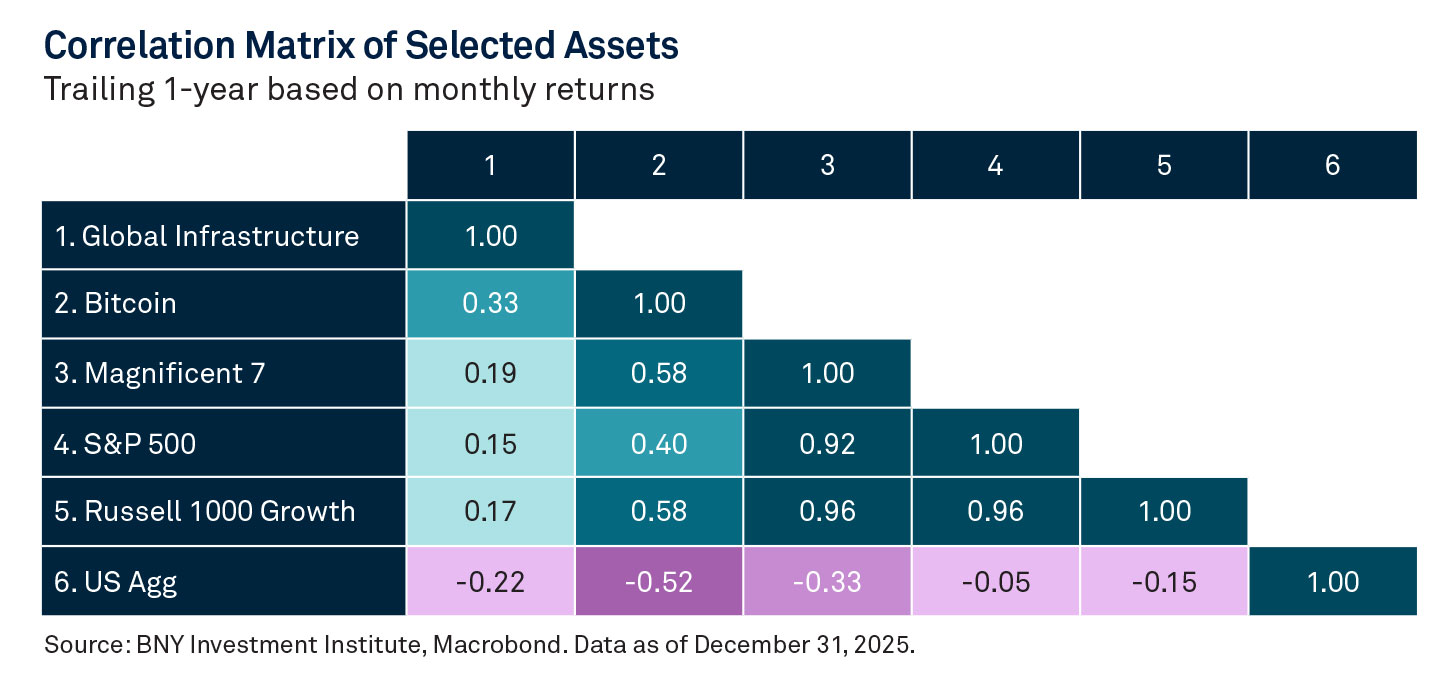Select the Bitcoin row label
This screenshot has height=685, width=1448.
[x=130, y=304]
